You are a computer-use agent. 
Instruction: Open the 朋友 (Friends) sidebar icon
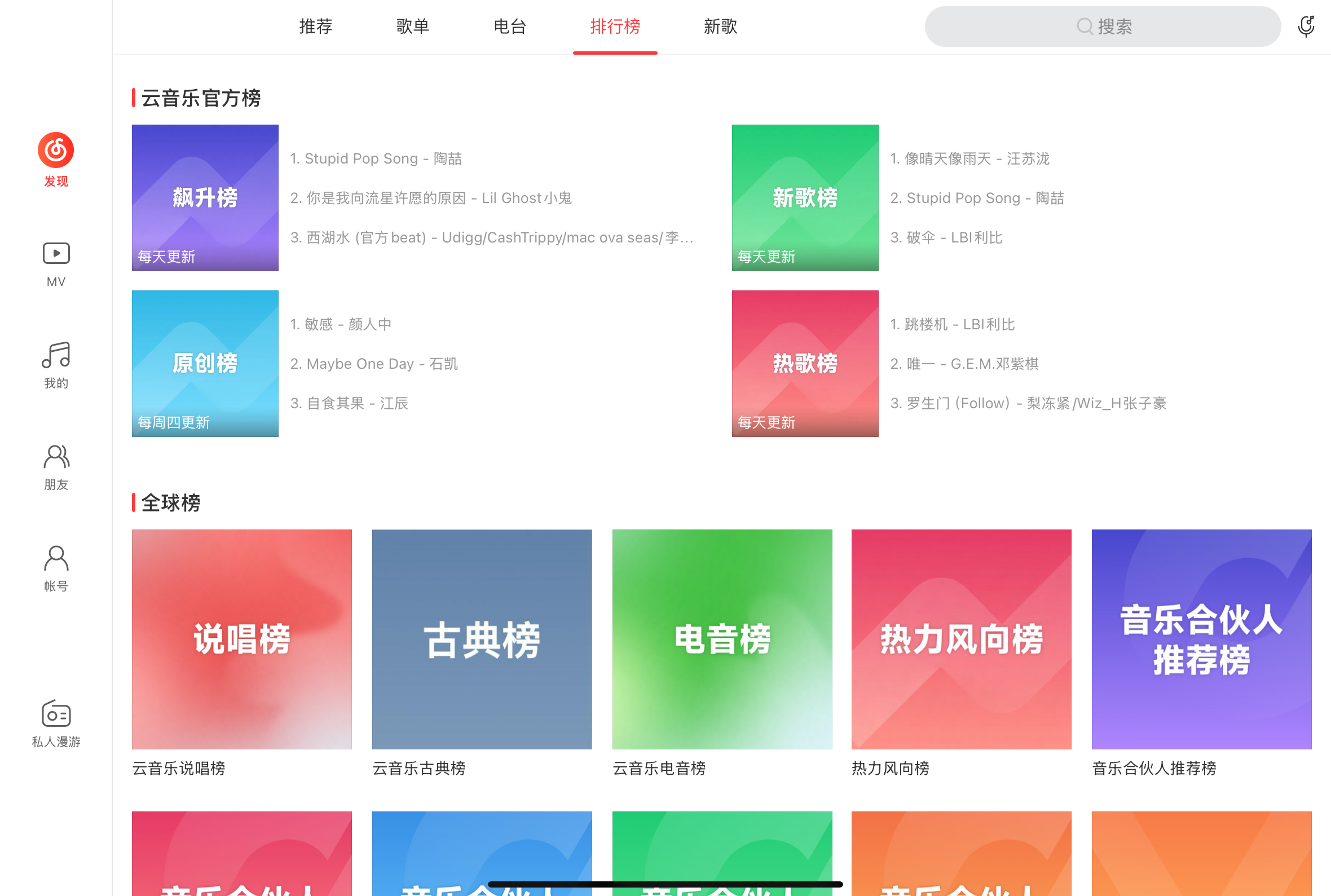click(x=56, y=457)
